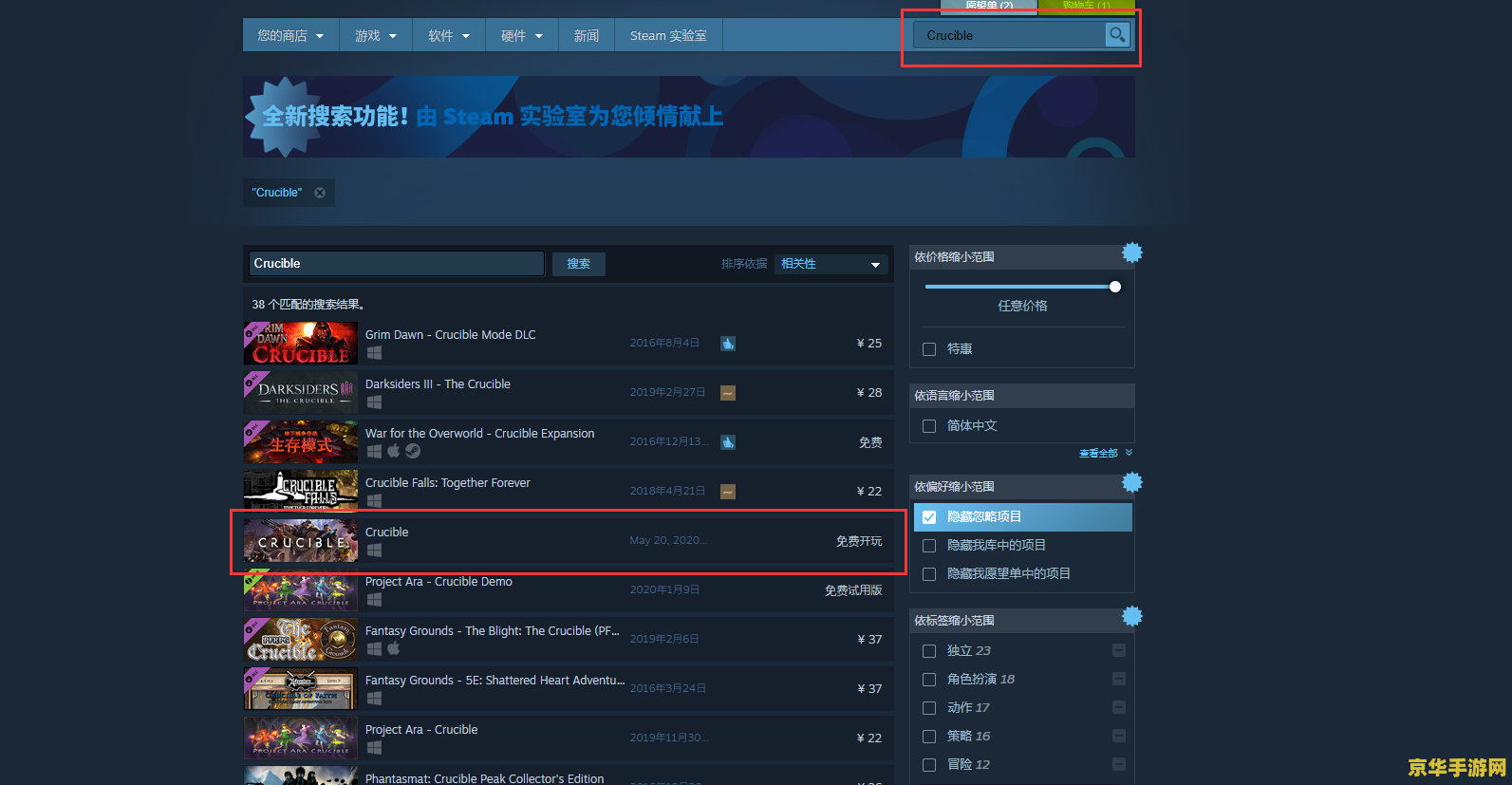Click Windows icon under Darksiders III result
This screenshot has width=1512, height=785.
pyautogui.click(x=374, y=402)
